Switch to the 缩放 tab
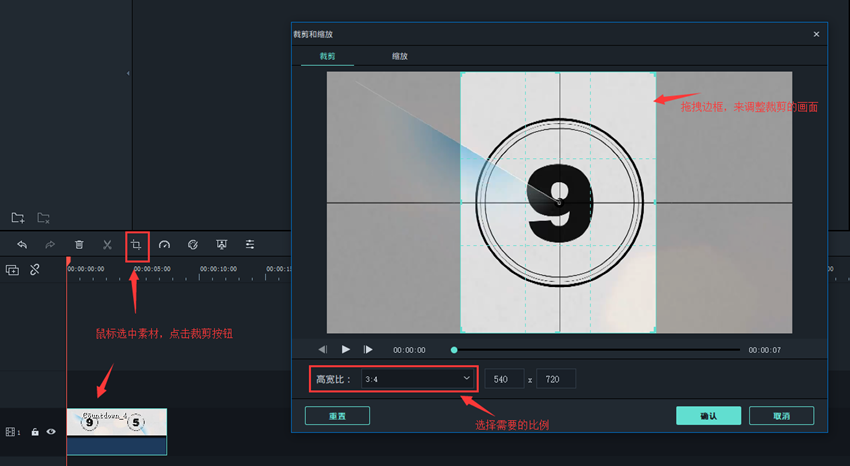 click(x=400, y=56)
